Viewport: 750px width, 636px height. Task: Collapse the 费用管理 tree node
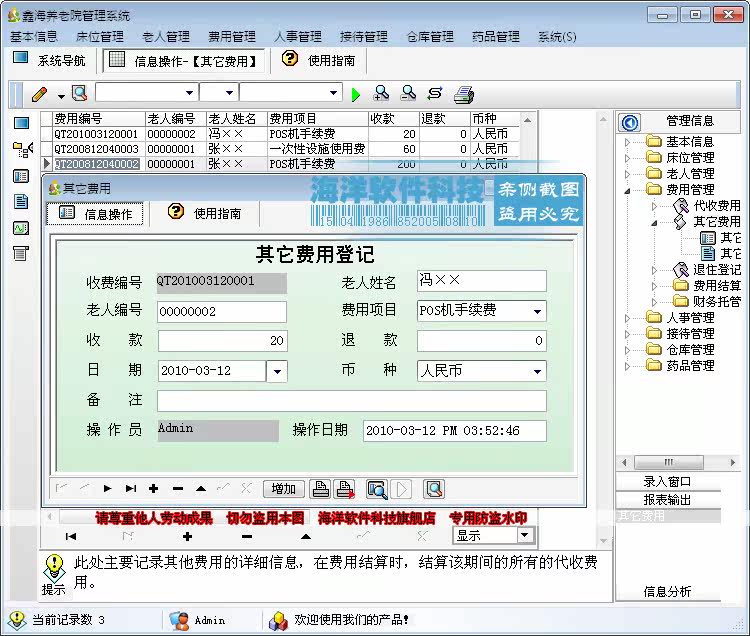pyautogui.click(x=627, y=190)
